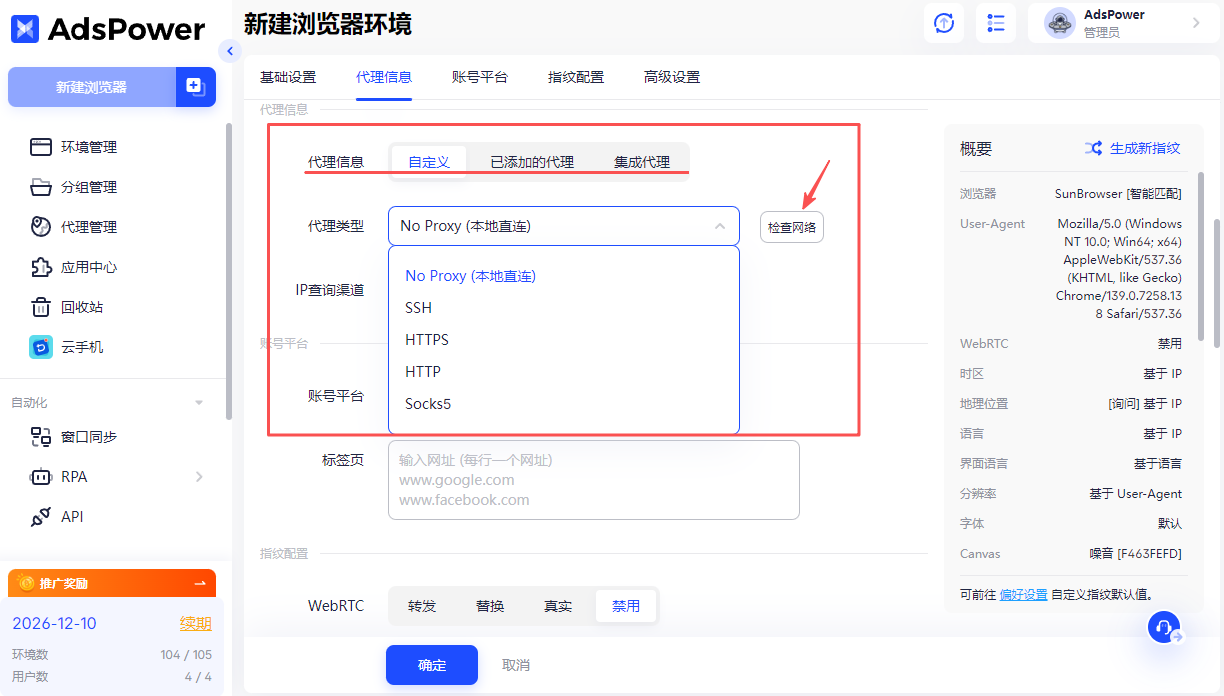Screen dimensions: 1224x696
Task: Click the customer support headset icon
Action: tap(1163, 627)
